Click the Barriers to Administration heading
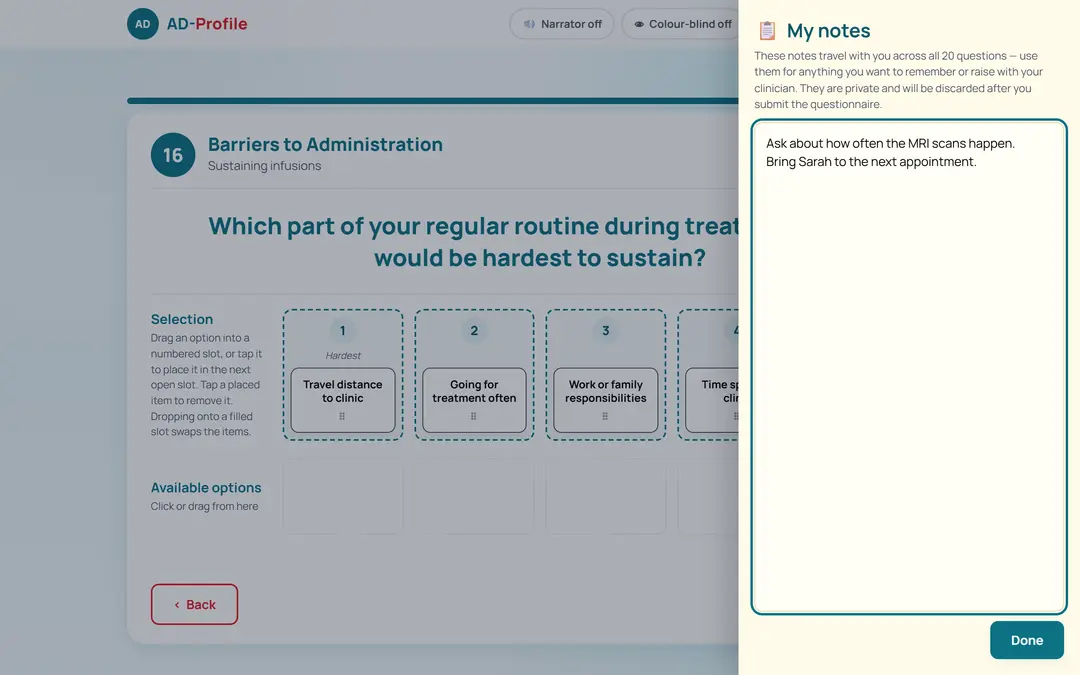The image size is (1080, 675). click(x=325, y=144)
